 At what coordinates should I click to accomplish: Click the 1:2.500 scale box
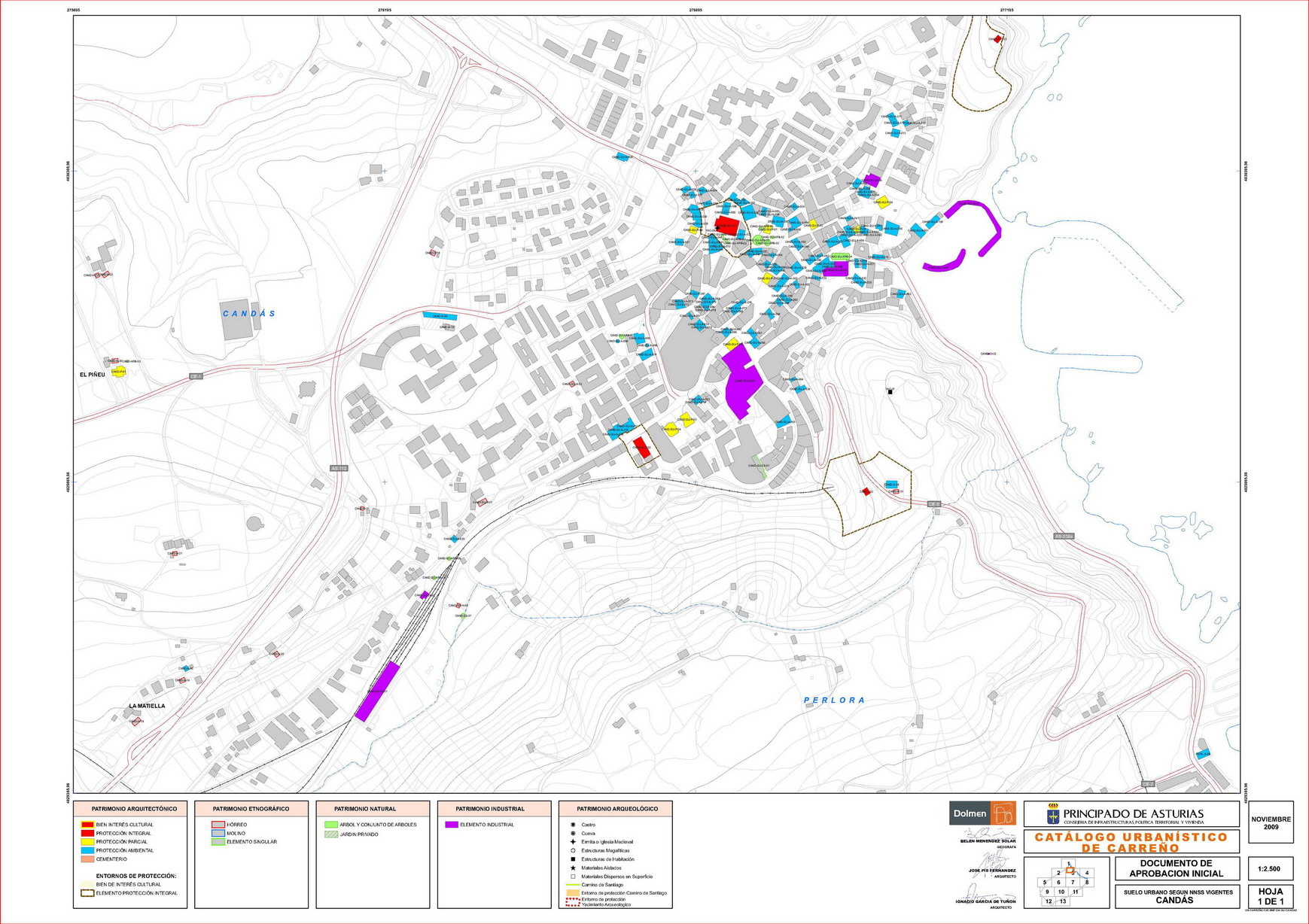tap(1270, 868)
